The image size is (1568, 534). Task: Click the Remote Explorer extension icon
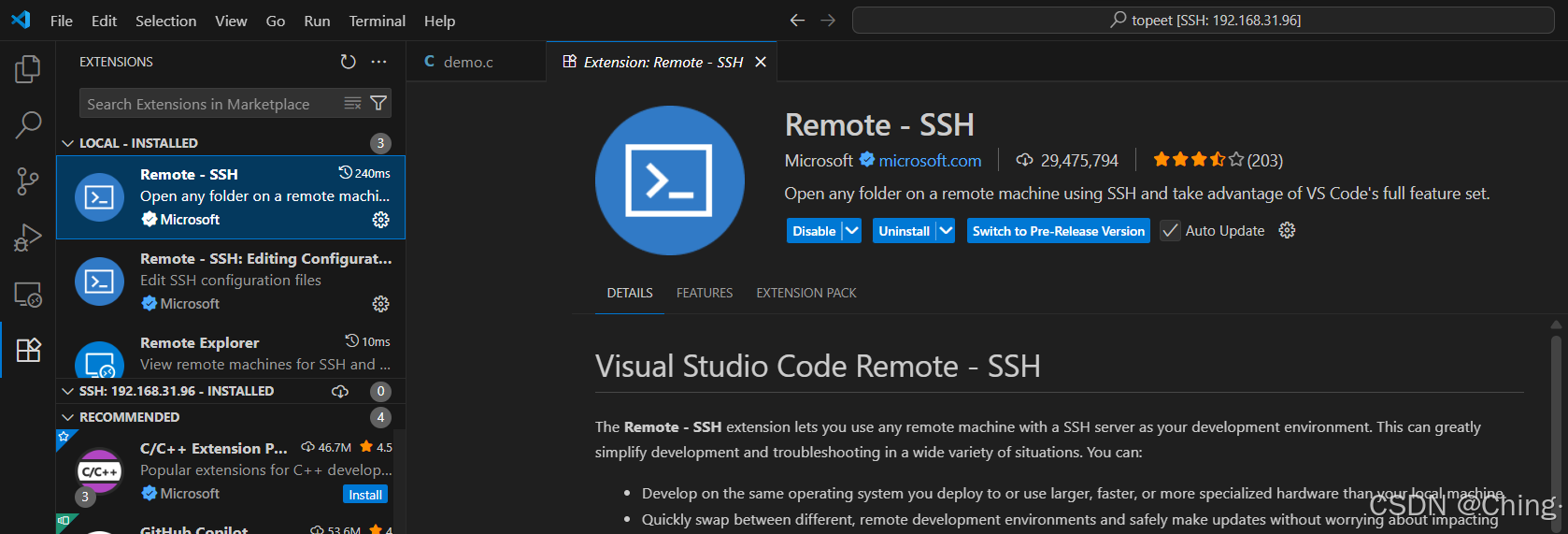(x=99, y=361)
